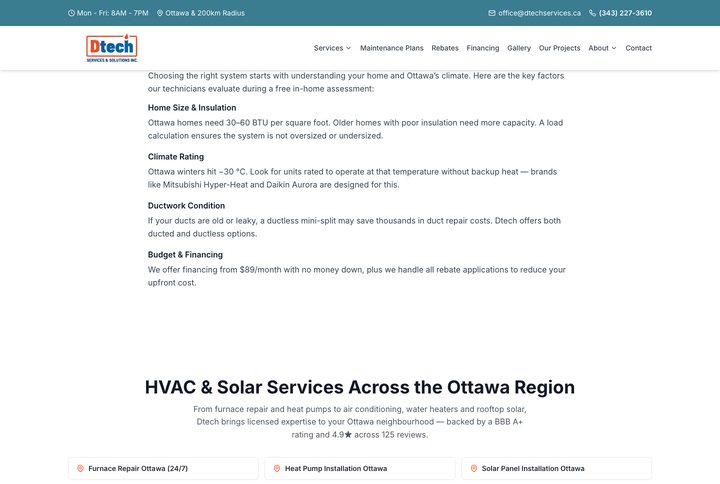View the Our Projects page

[x=559, y=48]
